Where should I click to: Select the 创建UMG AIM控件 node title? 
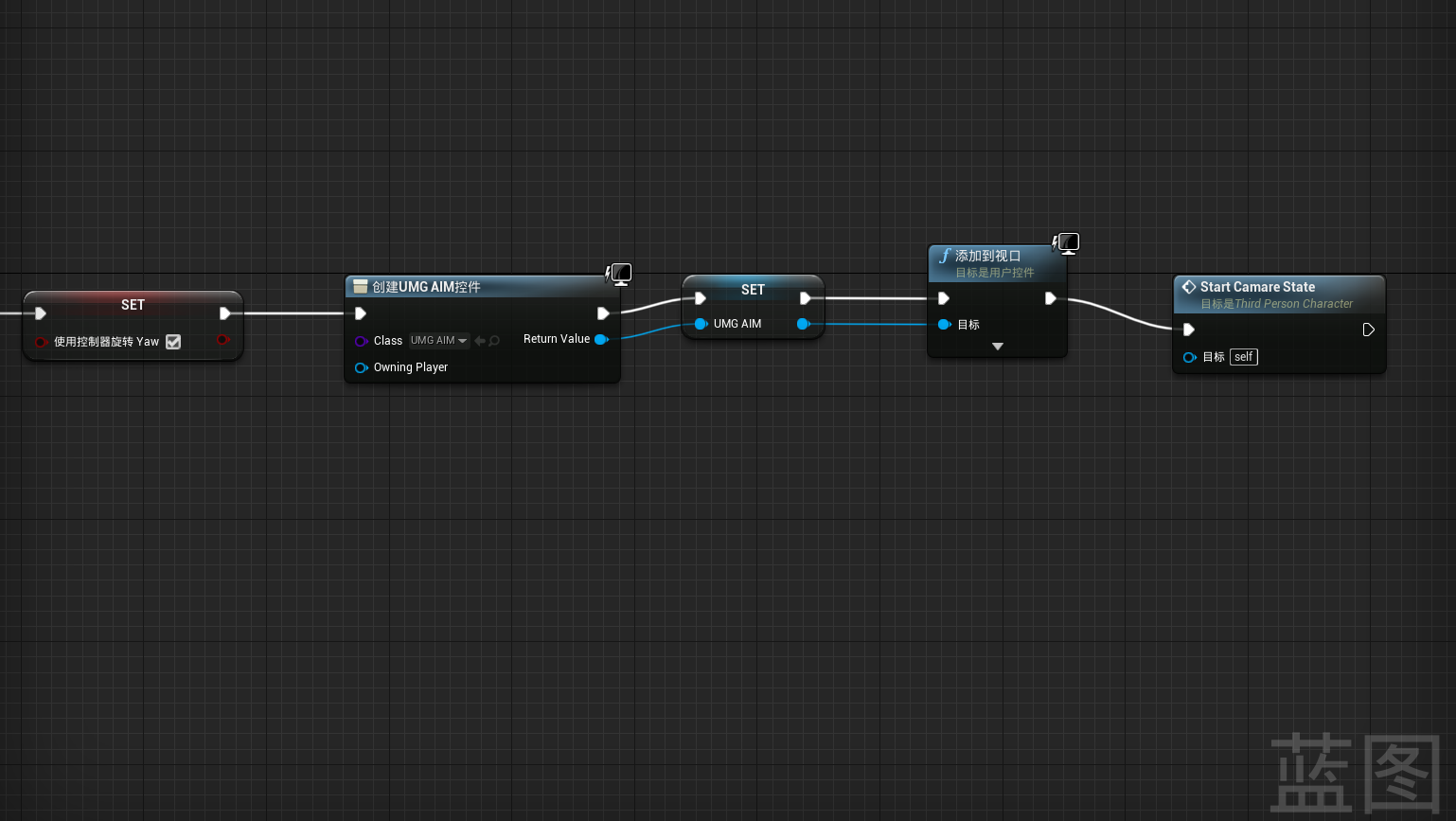(426, 287)
